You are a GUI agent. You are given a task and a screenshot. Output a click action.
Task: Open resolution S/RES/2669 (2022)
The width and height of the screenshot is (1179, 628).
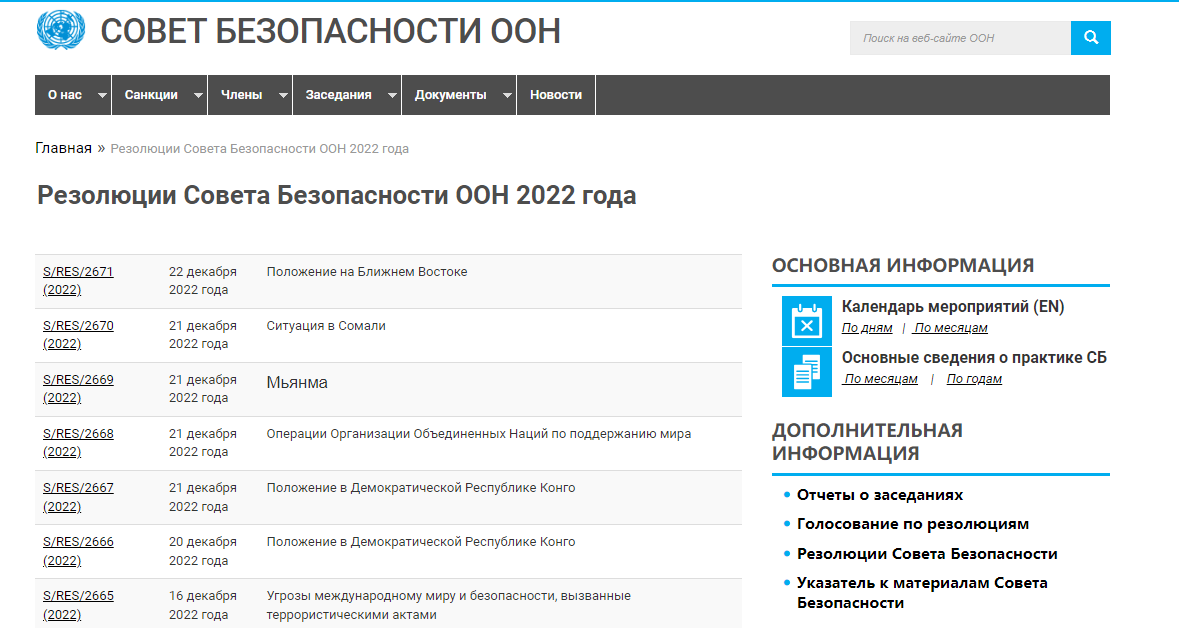coord(78,389)
